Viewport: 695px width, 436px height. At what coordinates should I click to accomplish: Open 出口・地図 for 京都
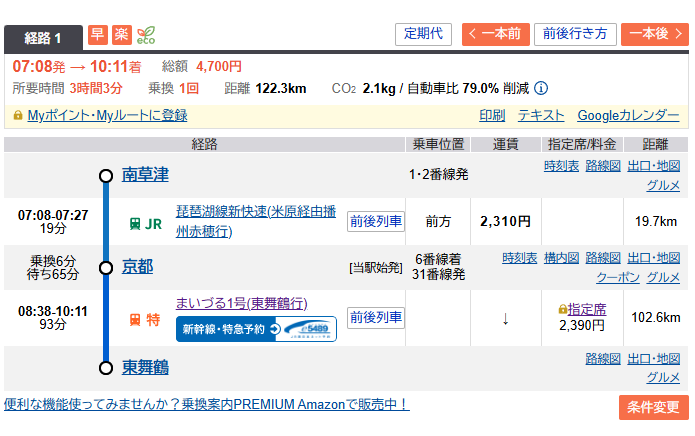click(654, 258)
